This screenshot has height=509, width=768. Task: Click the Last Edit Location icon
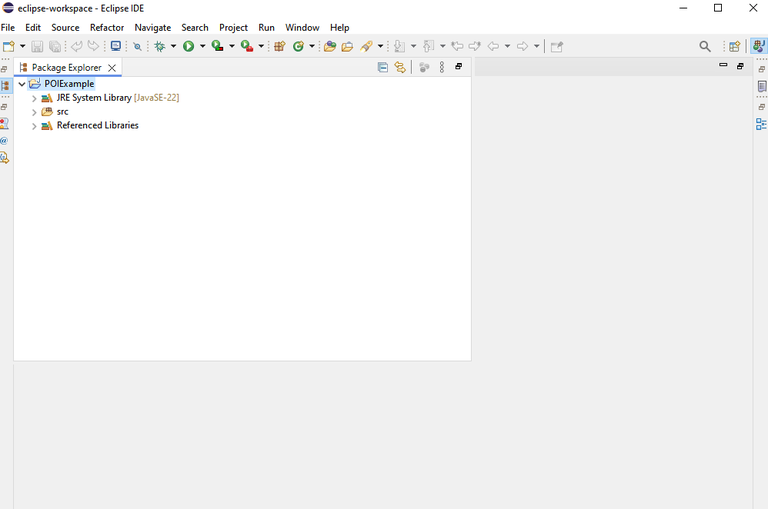point(457,47)
